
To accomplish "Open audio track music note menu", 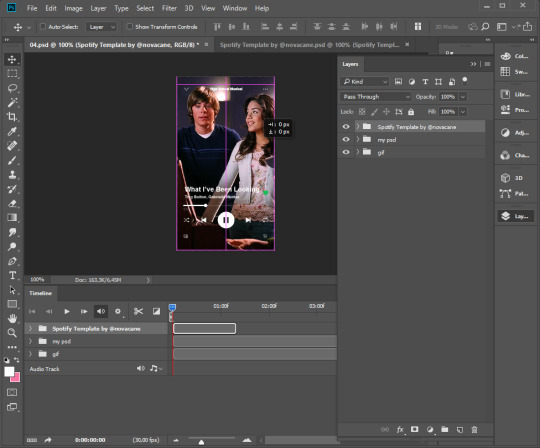I will (156, 368).
